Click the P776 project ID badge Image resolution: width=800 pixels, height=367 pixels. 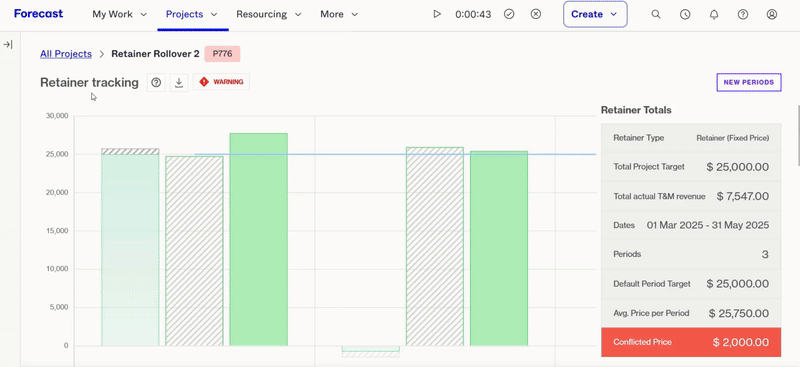pos(222,54)
